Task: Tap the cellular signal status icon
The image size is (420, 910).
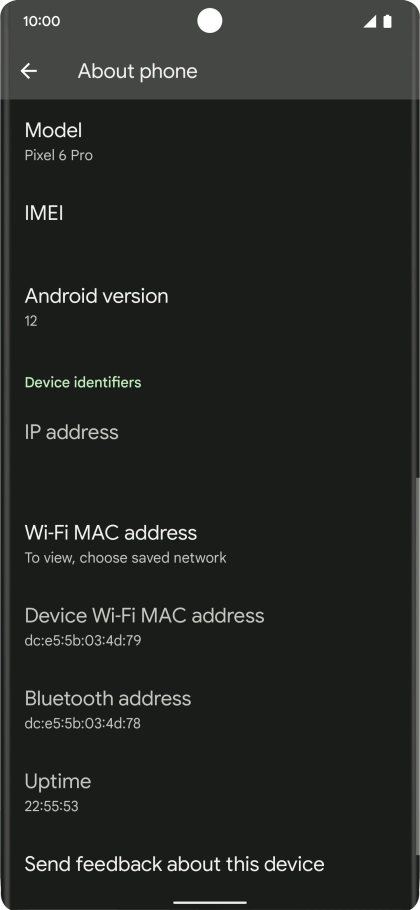Action: [x=369, y=22]
